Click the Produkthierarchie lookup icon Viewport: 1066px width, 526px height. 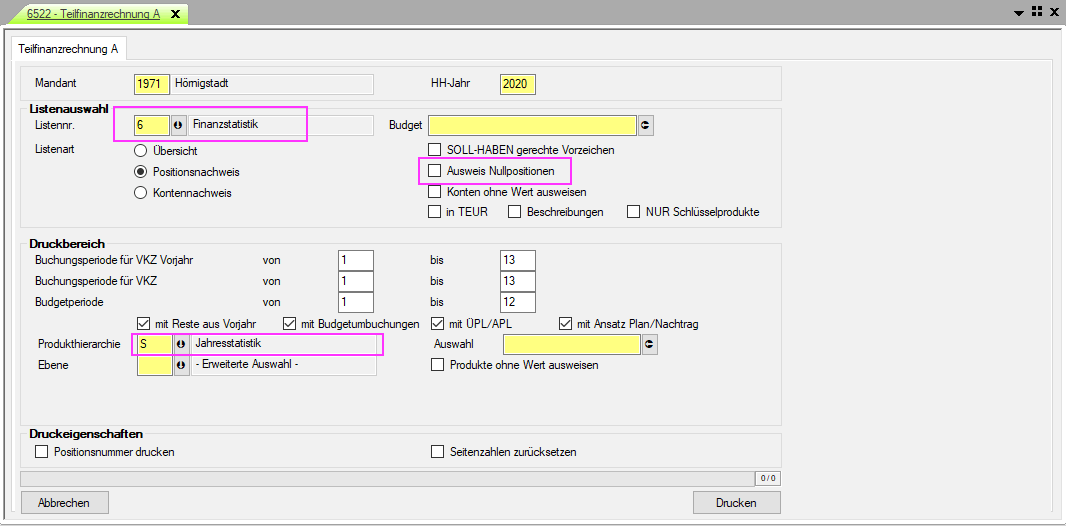pos(180,344)
